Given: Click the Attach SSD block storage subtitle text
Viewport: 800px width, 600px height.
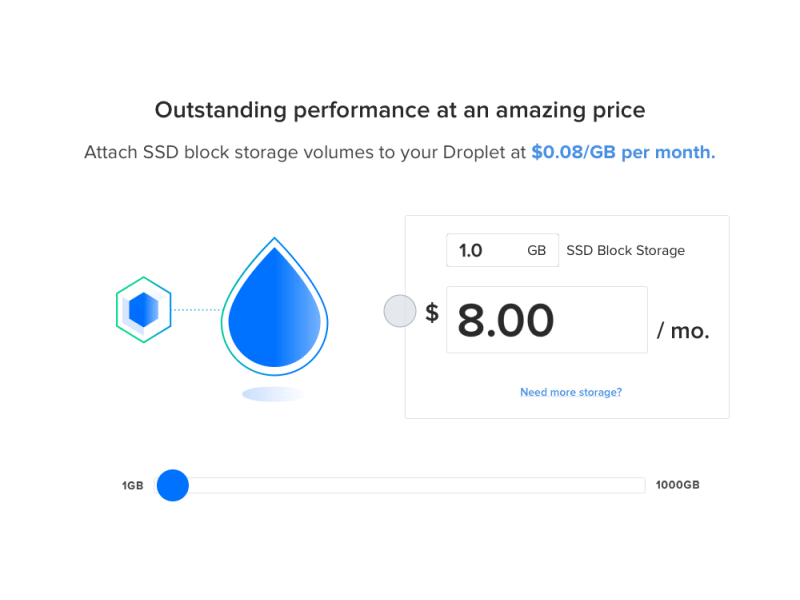Looking at the screenshot, I should pos(305,152).
